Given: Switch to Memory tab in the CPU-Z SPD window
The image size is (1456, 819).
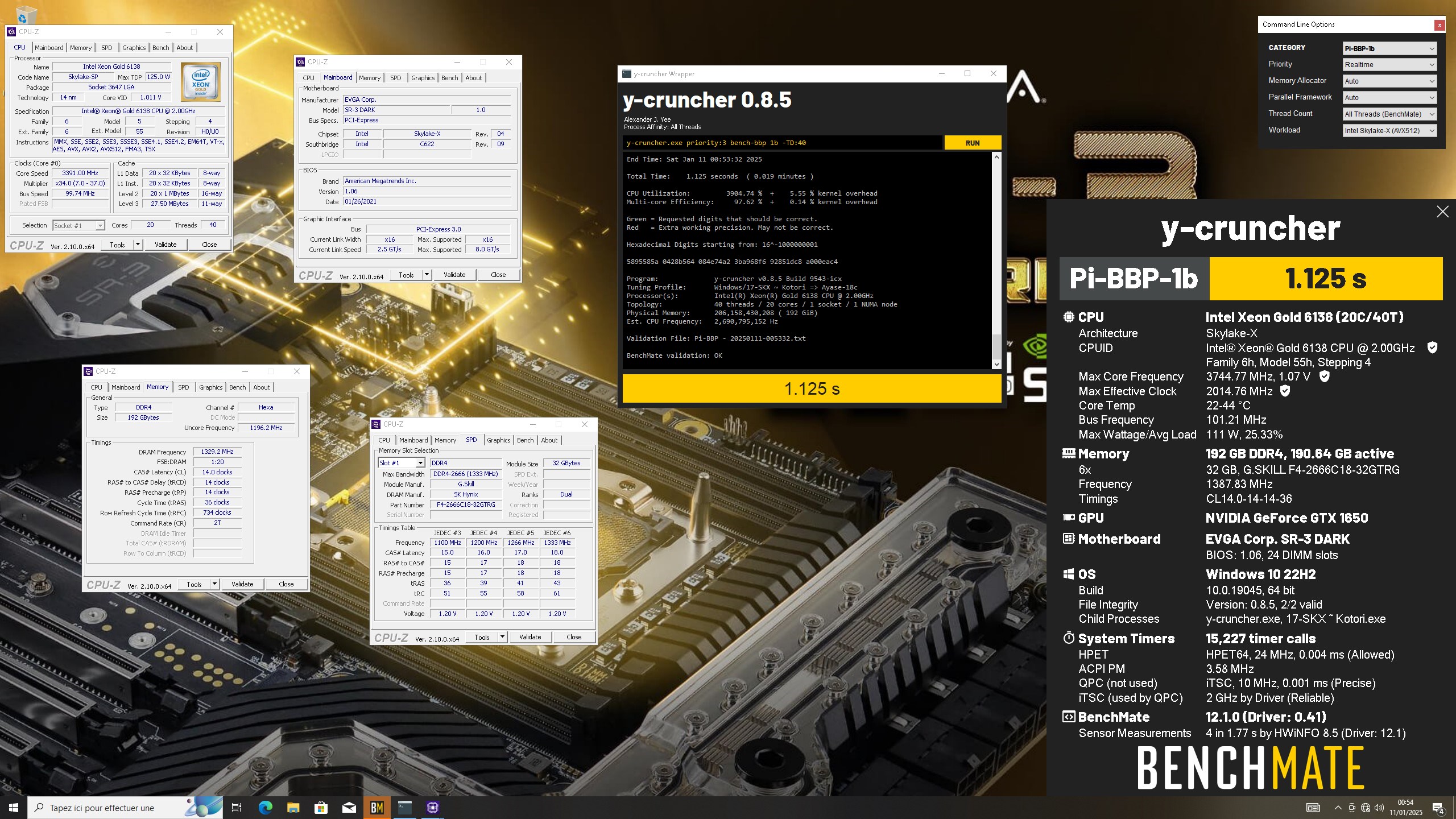Looking at the screenshot, I should (x=445, y=440).
